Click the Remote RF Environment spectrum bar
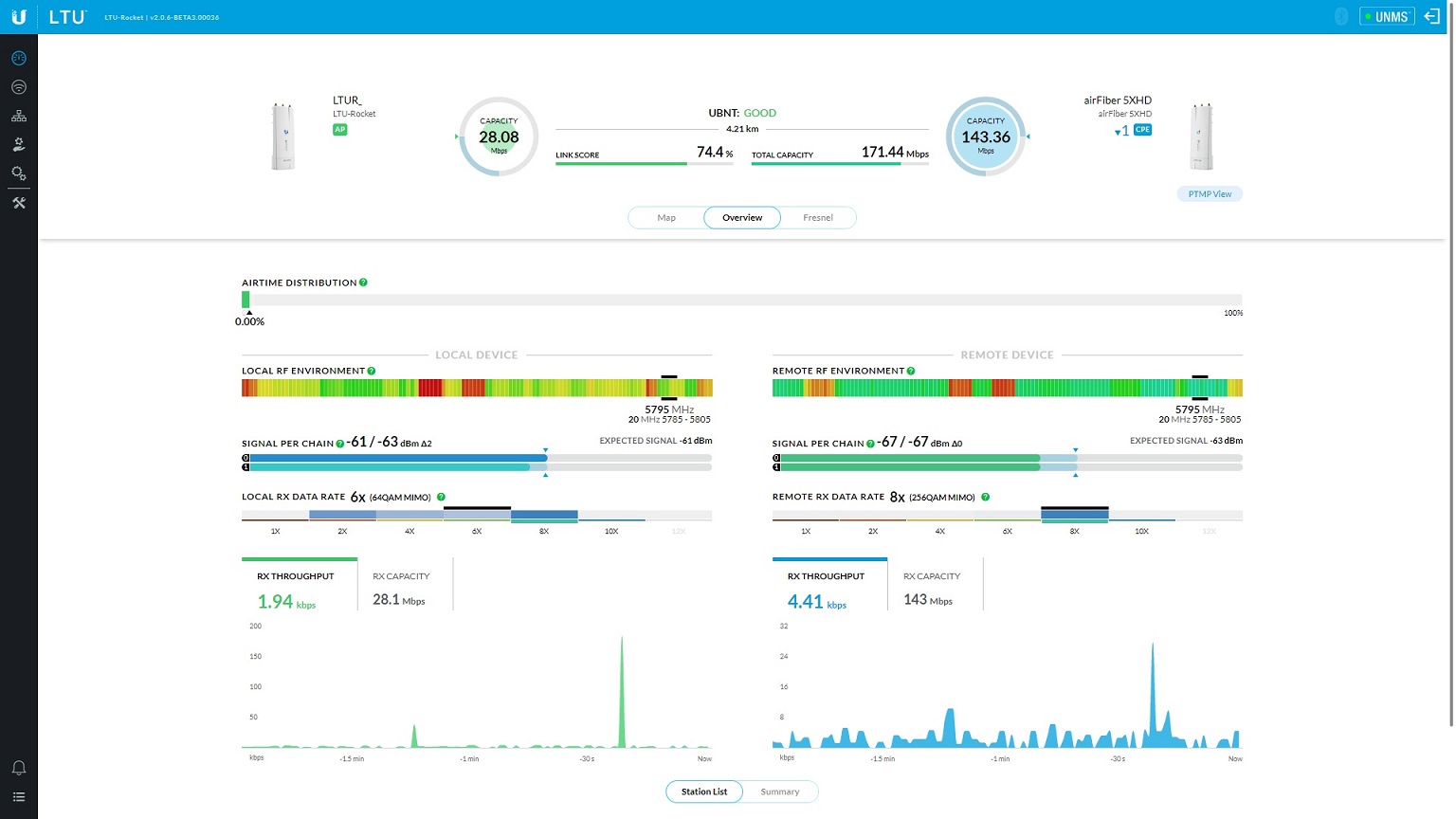This screenshot has height=819, width=1456. tap(1008, 388)
